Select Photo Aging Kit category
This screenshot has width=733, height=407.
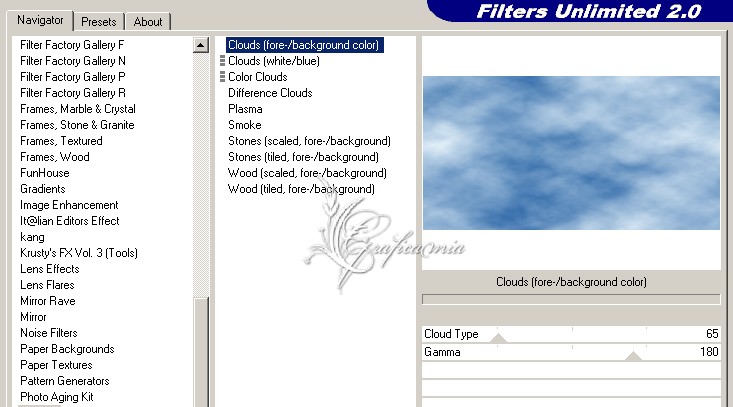coord(57,397)
